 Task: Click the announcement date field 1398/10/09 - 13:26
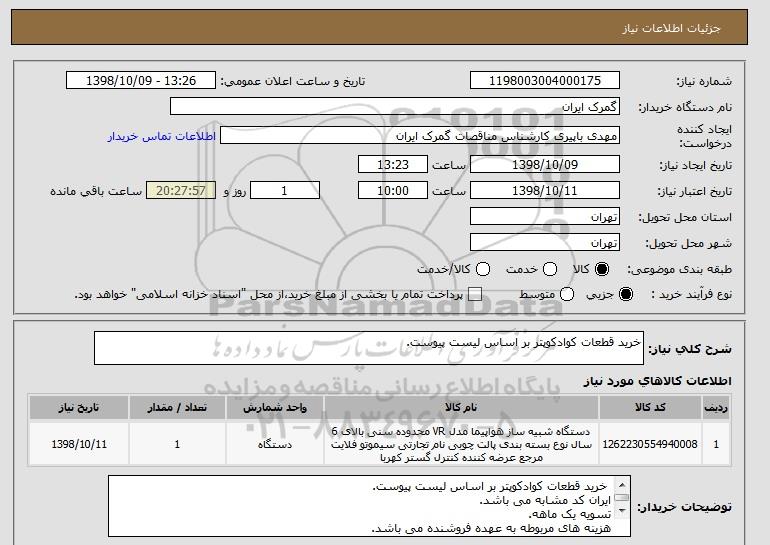pos(141,81)
